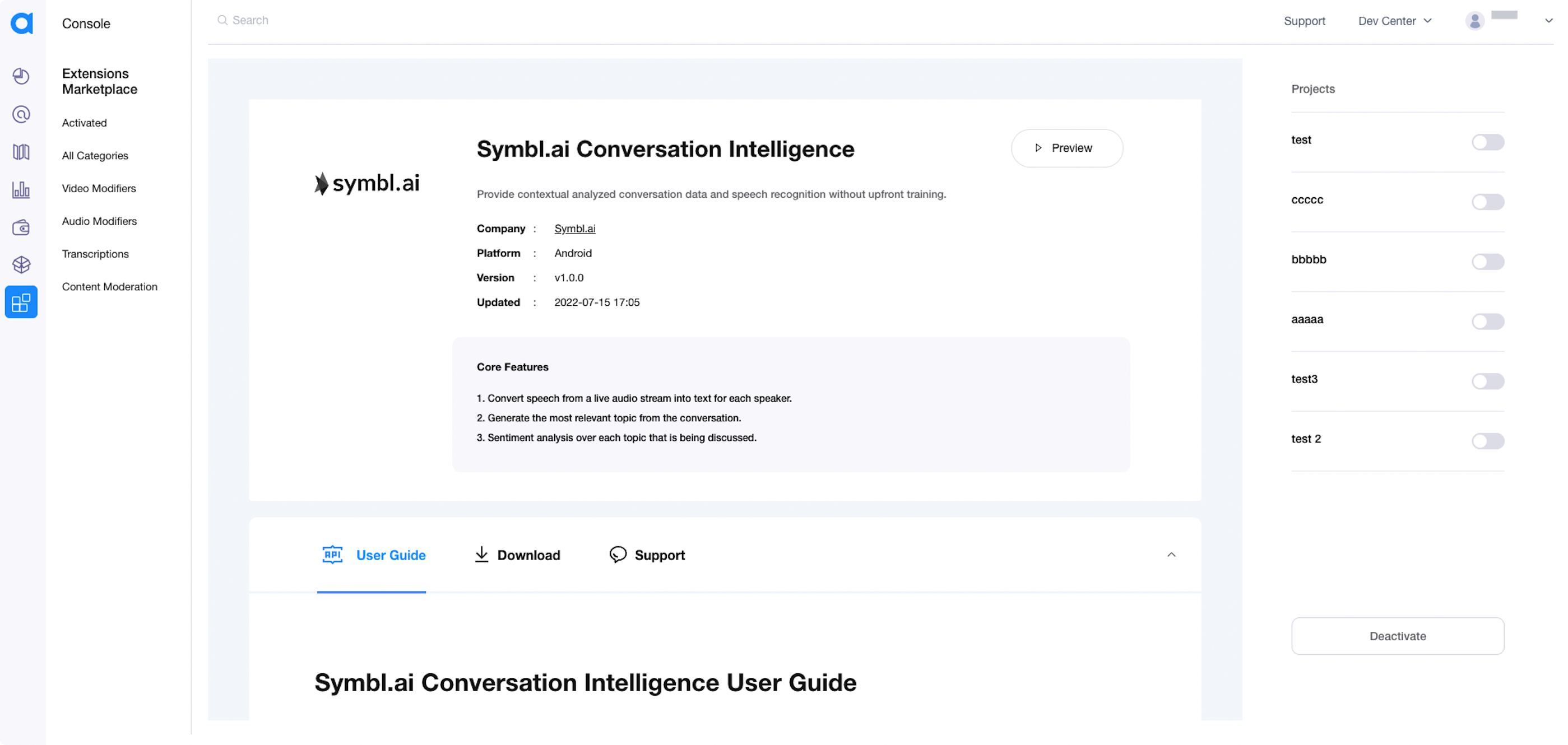1568x745 pixels.
Task: Toggle extension for project ccccc
Action: [1488, 202]
